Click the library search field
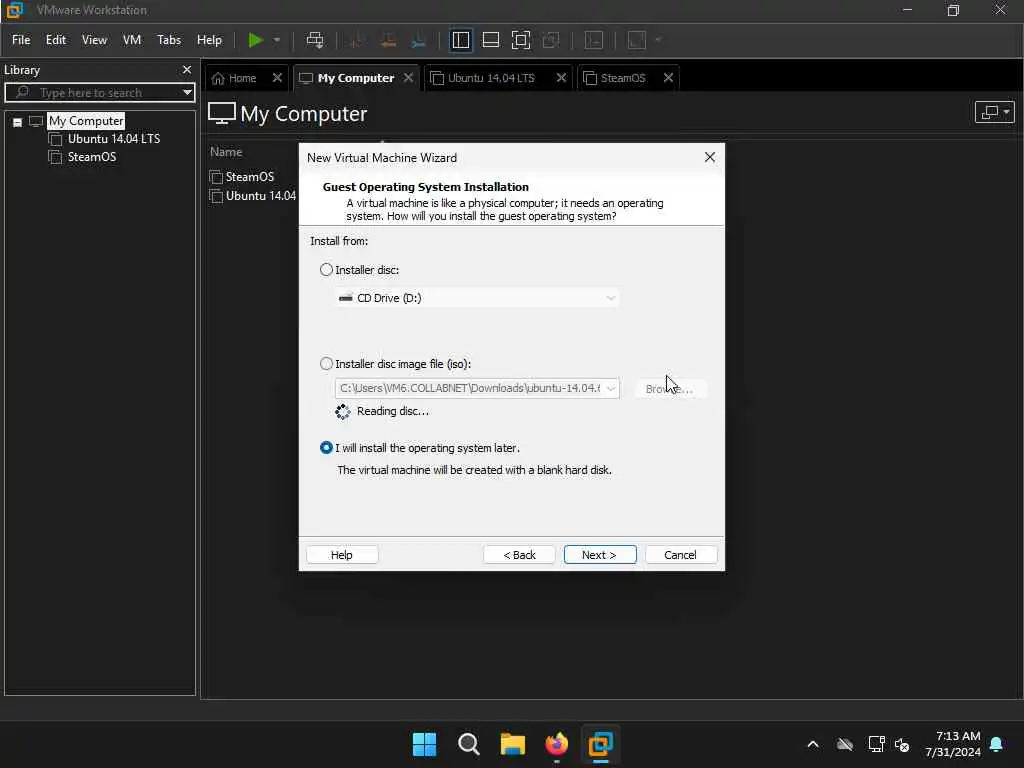Image resolution: width=1024 pixels, height=768 pixels. (98, 93)
